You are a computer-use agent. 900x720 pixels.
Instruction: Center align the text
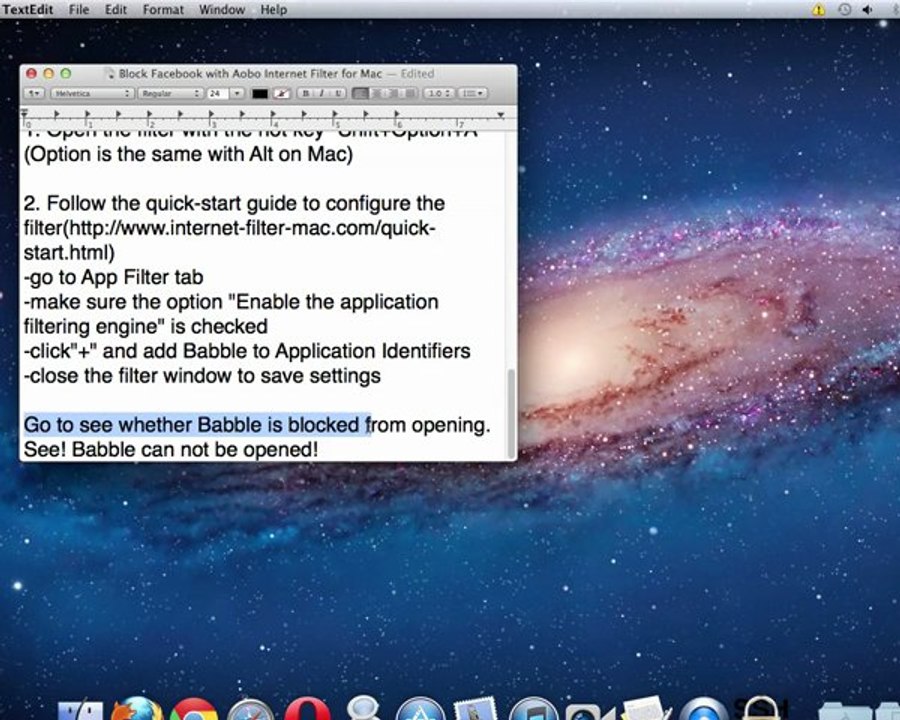[x=377, y=93]
